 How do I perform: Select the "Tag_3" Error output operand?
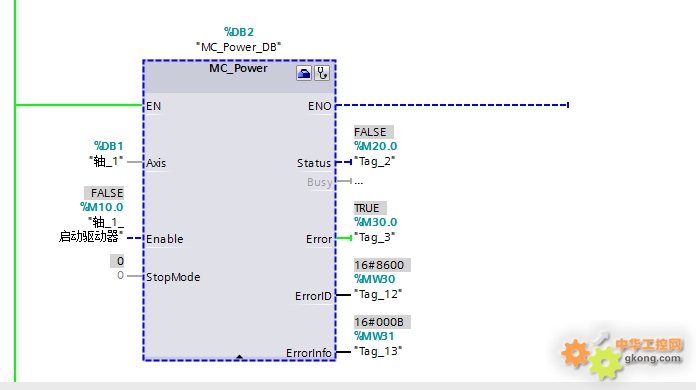374,237
